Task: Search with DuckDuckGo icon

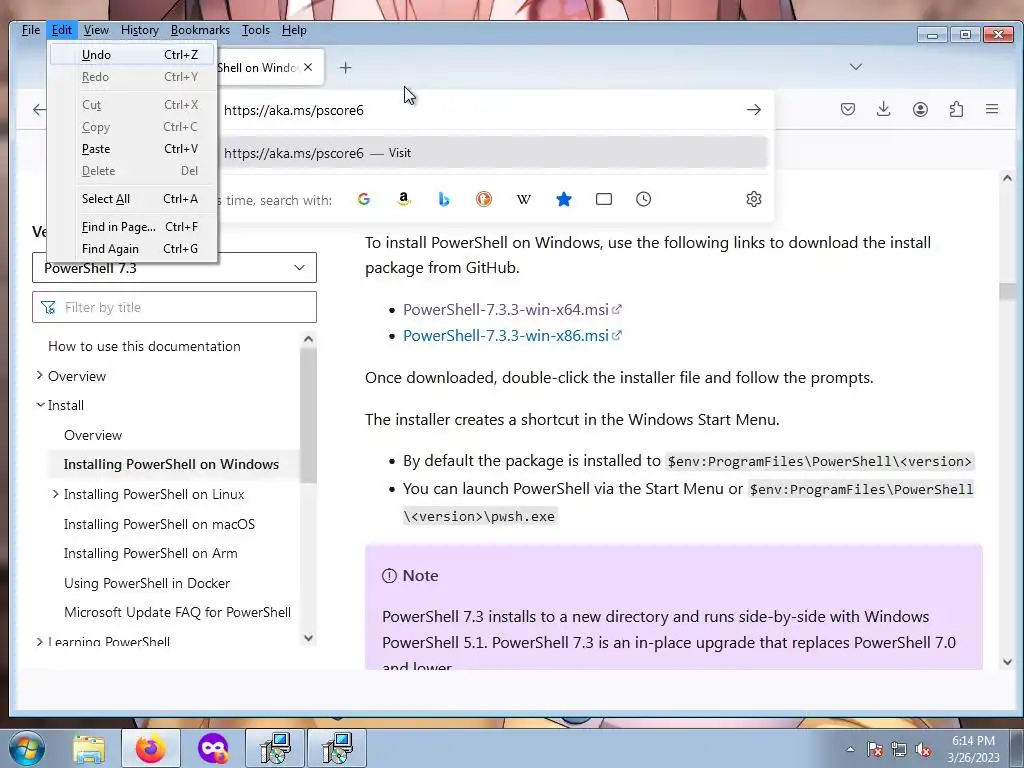Action: click(484, 199)
